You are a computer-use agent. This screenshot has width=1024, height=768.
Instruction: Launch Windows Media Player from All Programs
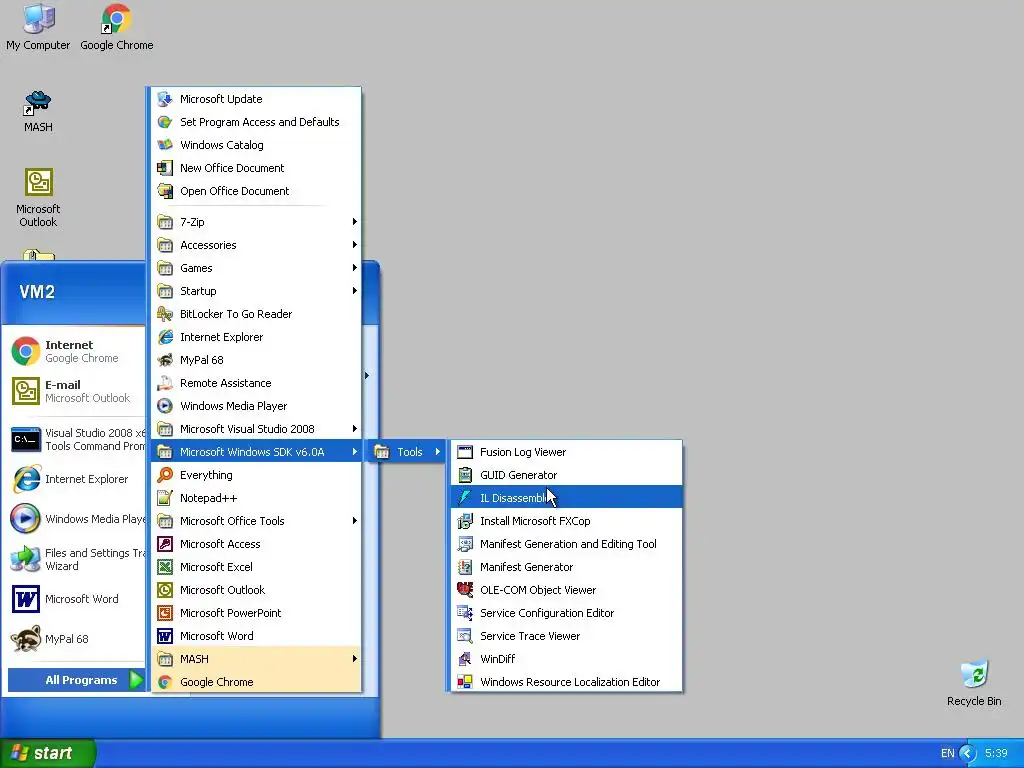[256, 406]
